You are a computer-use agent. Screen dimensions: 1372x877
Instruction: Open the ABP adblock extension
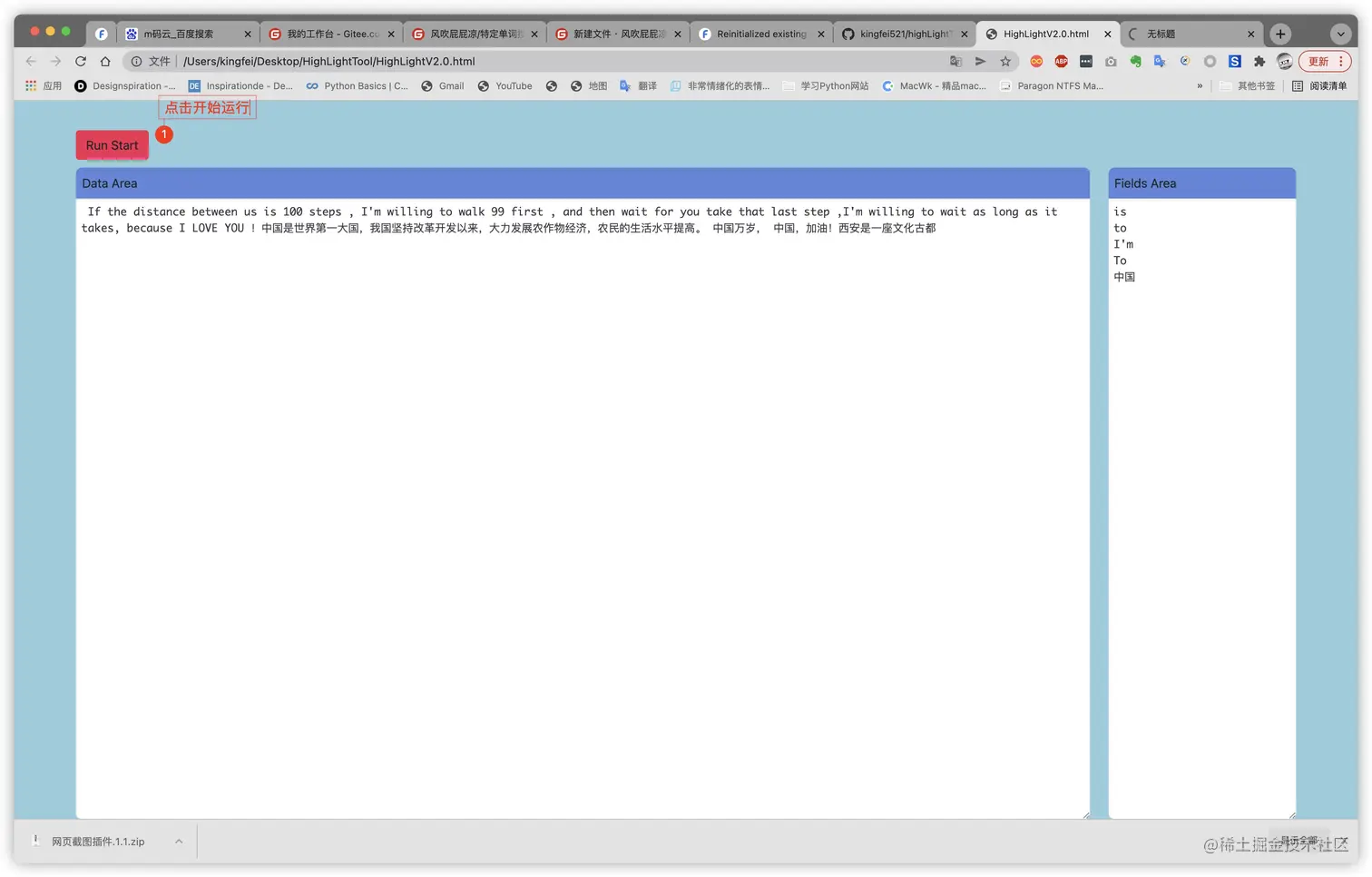pos(1061,61)
